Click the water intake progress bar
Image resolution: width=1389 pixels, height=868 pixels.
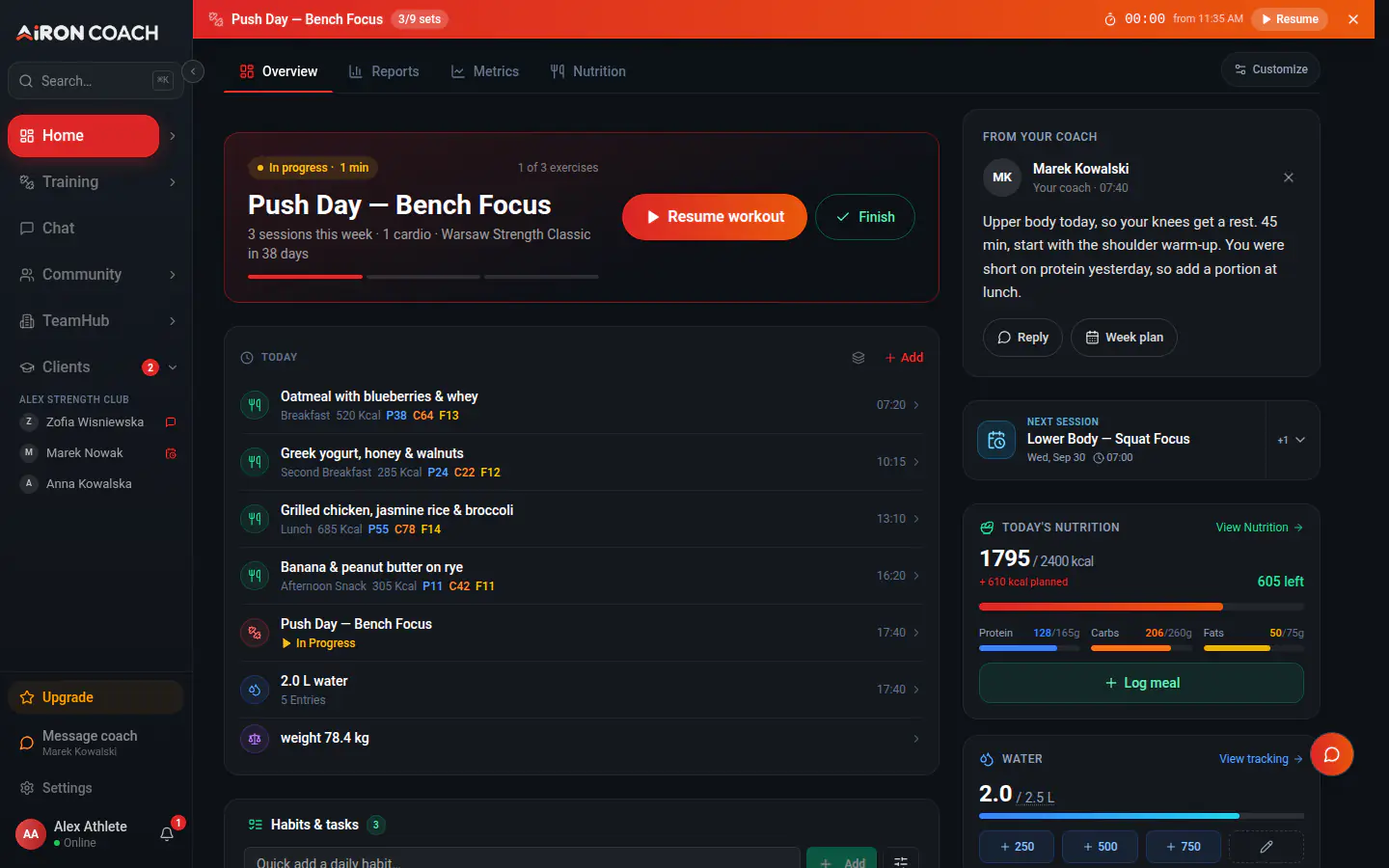[1141, 816]
